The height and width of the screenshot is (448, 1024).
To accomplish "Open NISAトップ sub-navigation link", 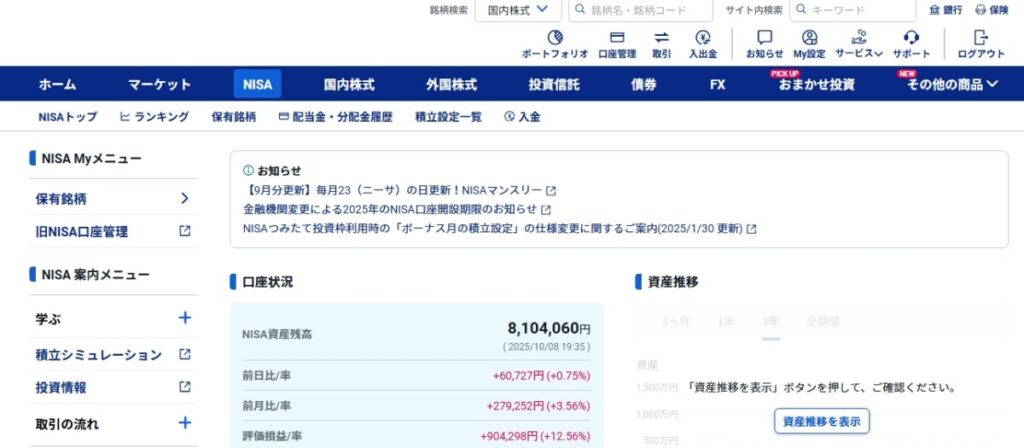I will pos(68,117).
